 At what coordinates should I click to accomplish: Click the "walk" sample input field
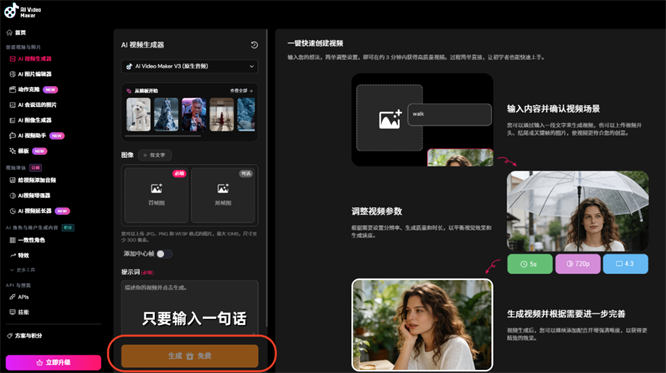(x=449, y=114)
